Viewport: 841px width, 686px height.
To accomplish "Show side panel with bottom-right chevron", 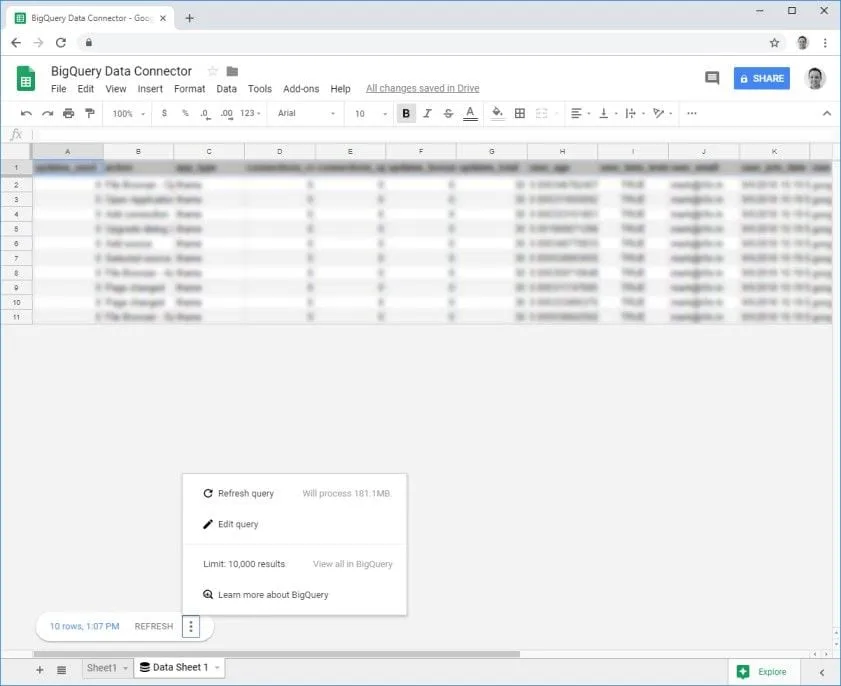I will click(x=822, y=672).
